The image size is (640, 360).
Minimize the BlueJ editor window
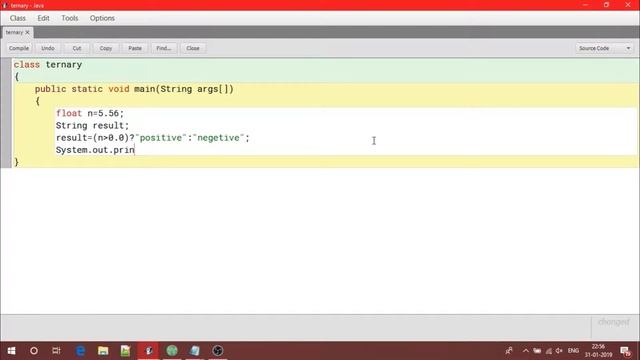(586, 5)
